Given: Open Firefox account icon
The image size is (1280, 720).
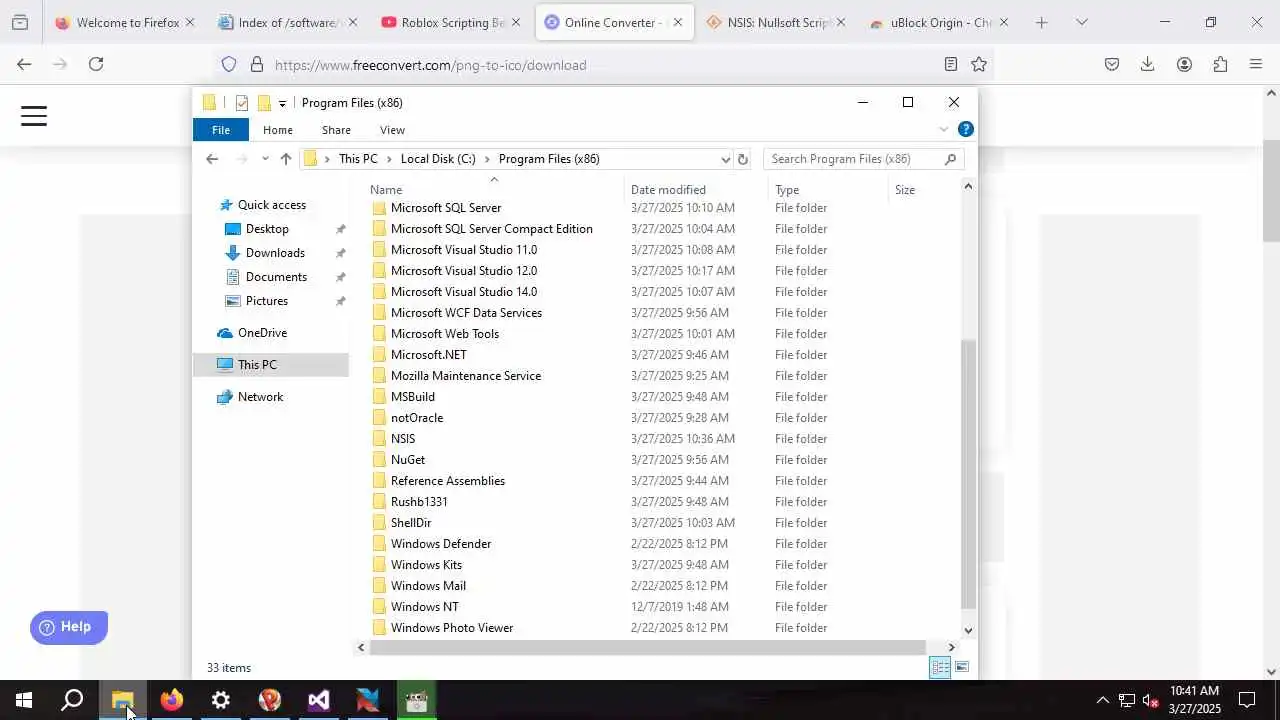Looking at the screenshot, I should point(1184,64).
